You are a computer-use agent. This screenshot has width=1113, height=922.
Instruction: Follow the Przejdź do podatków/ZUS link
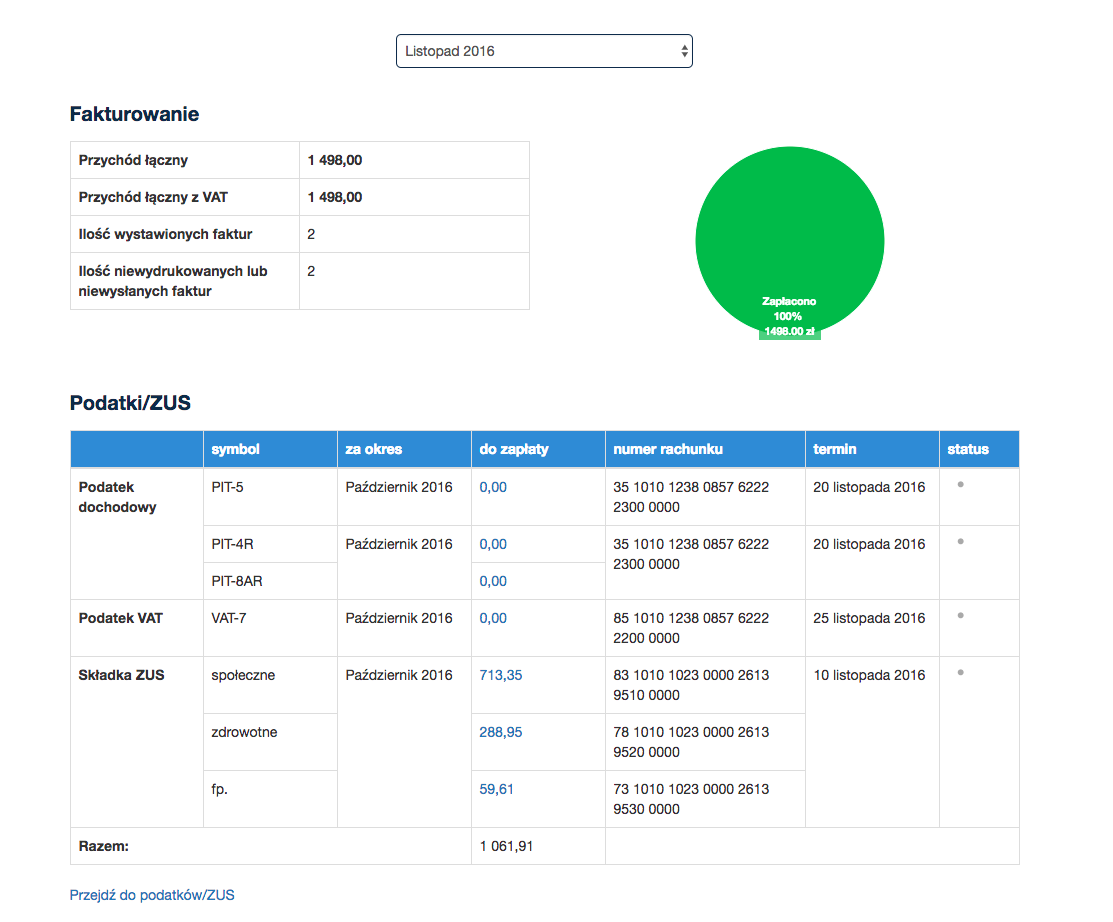[152, 895]
